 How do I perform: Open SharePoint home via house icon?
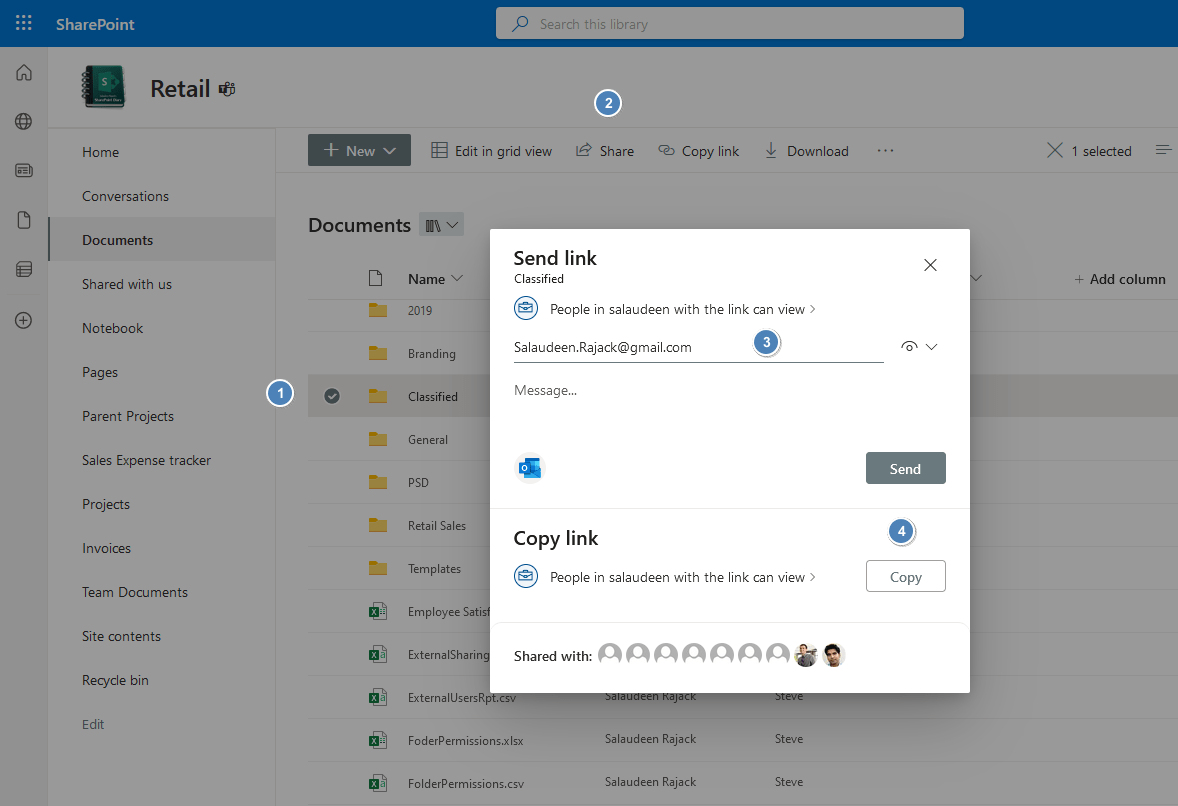click(23, 72)
